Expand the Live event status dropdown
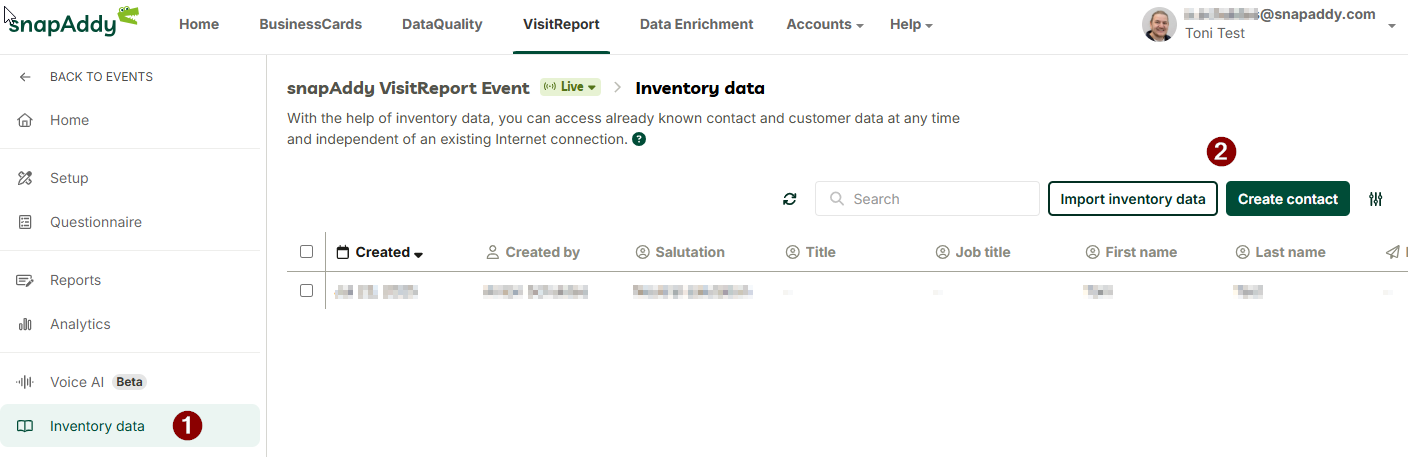The height and width of the screenshot is (457, 1408). point(571,87)
